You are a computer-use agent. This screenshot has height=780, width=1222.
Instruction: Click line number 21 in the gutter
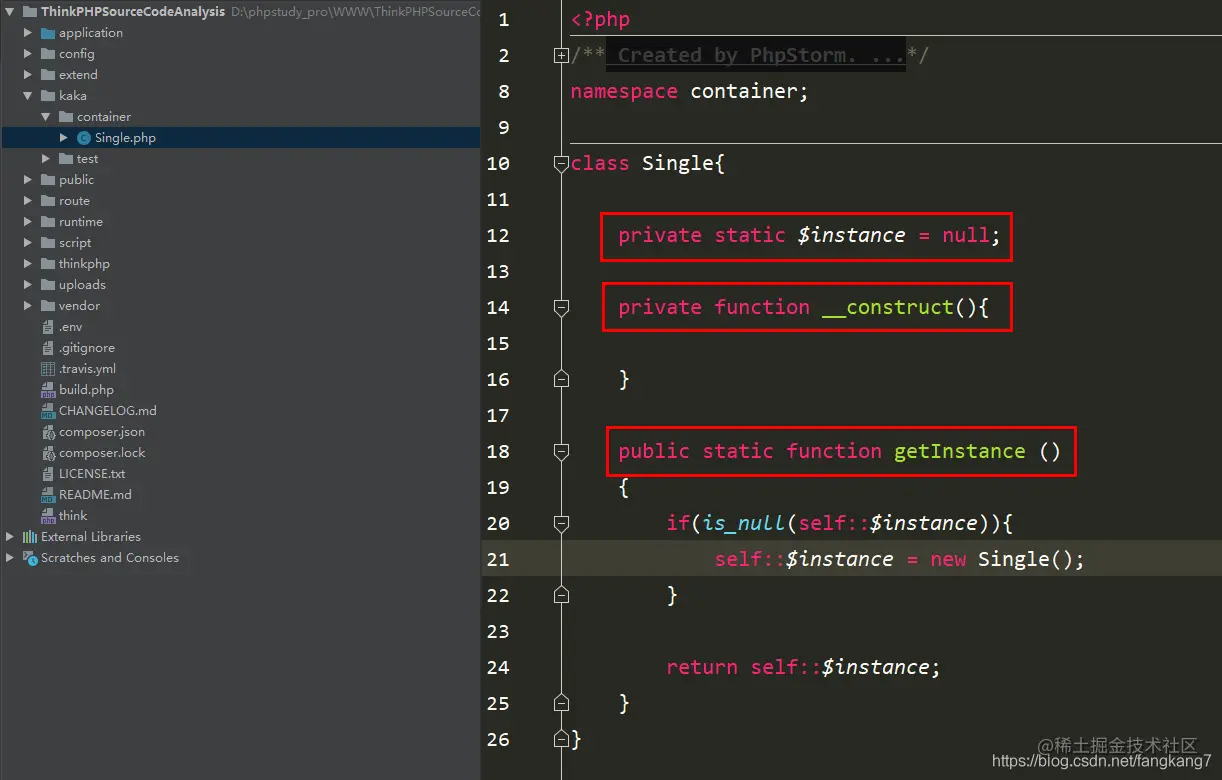(x=498, y=560)
